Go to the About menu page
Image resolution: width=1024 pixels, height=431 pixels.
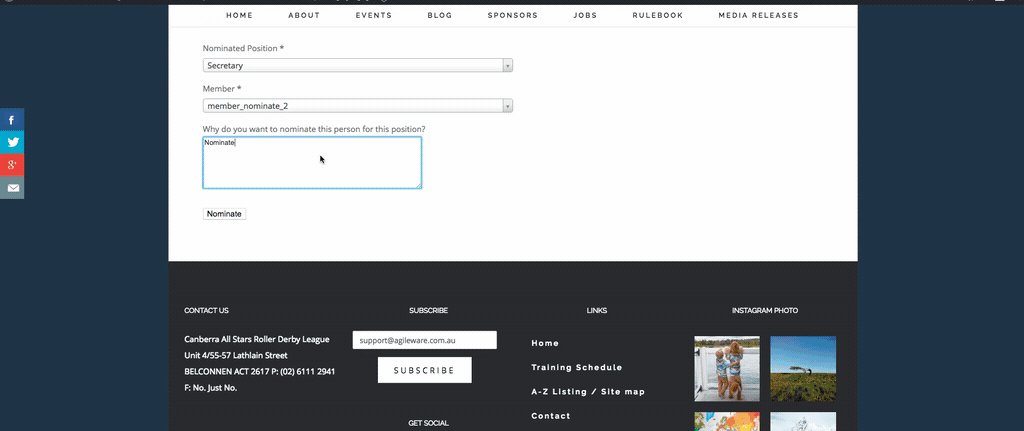[304, 16]
